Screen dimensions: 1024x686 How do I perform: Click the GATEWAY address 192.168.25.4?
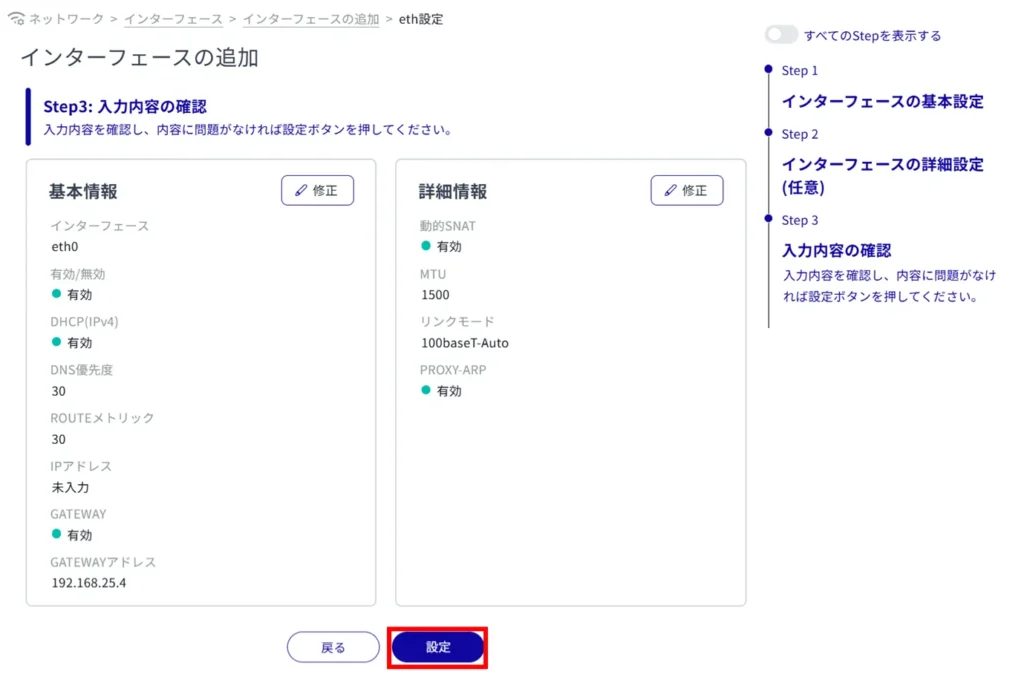coord(89,582)
